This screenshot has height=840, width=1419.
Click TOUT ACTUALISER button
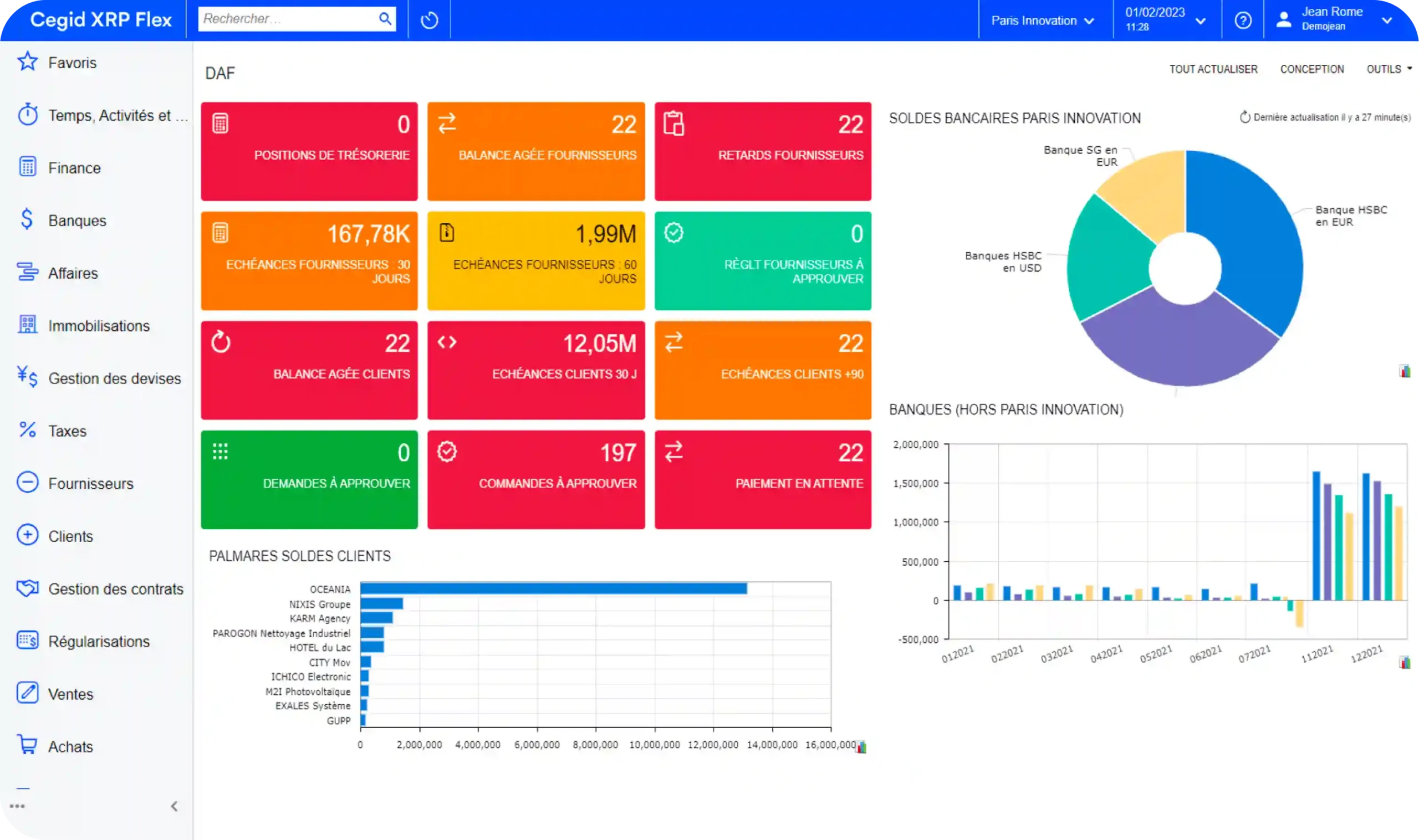[x=1213, y=69]
